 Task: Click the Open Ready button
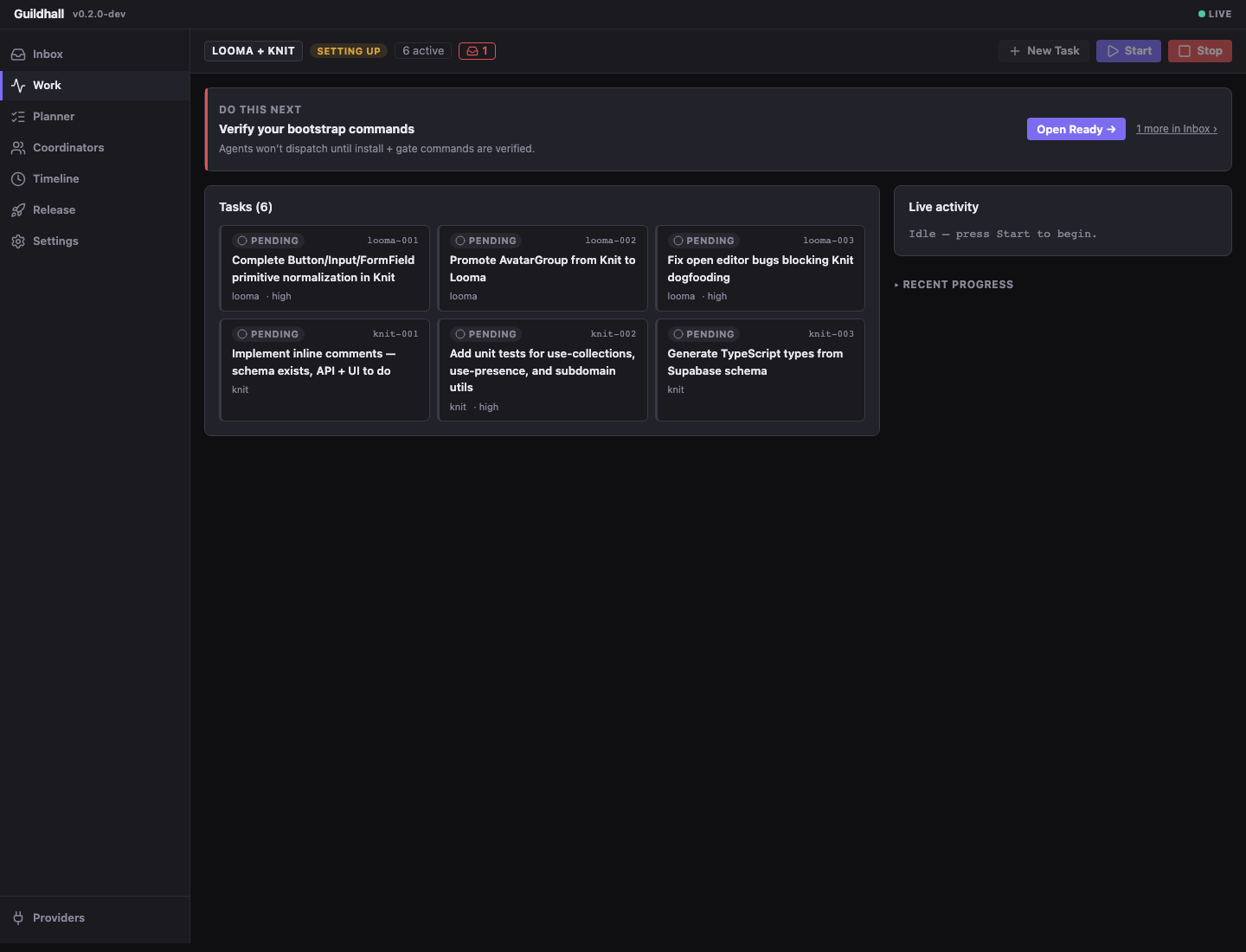coord(1076,129)
